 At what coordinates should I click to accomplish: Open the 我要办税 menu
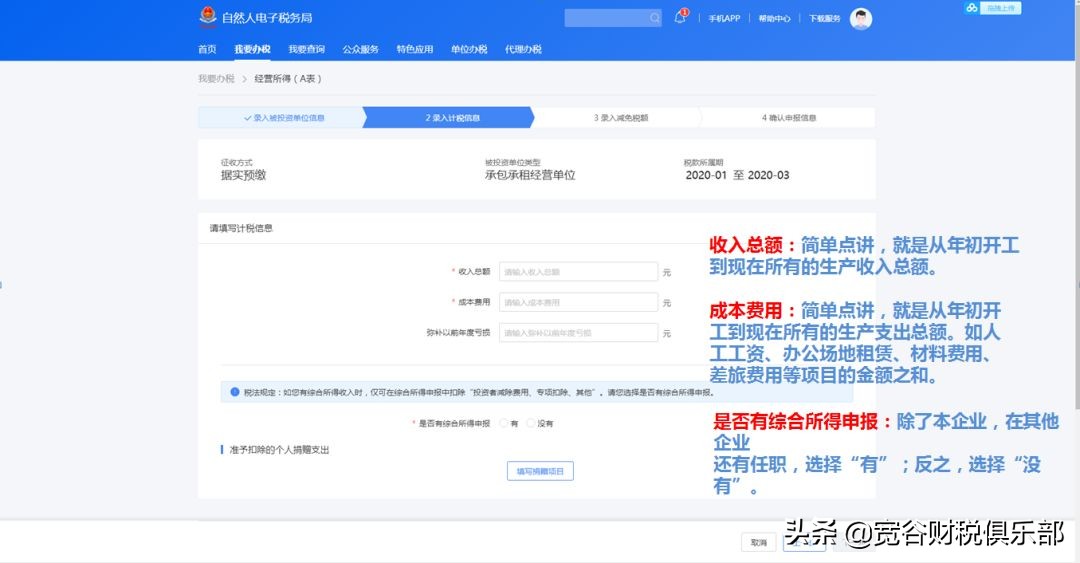[252, 49]
